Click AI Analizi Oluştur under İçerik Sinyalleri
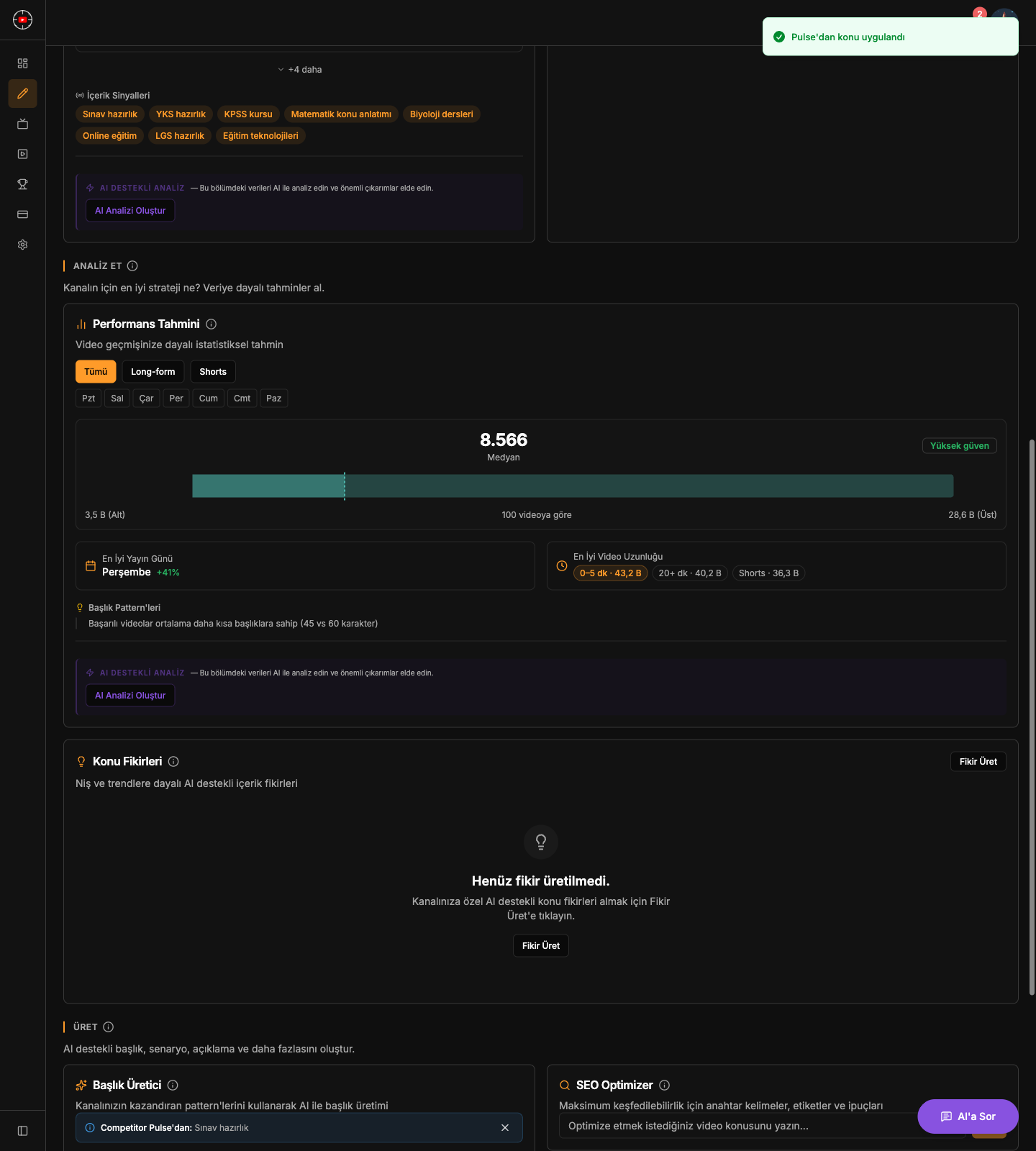The width and height of the screenshot is (1036, 1151). click(130, 211)
